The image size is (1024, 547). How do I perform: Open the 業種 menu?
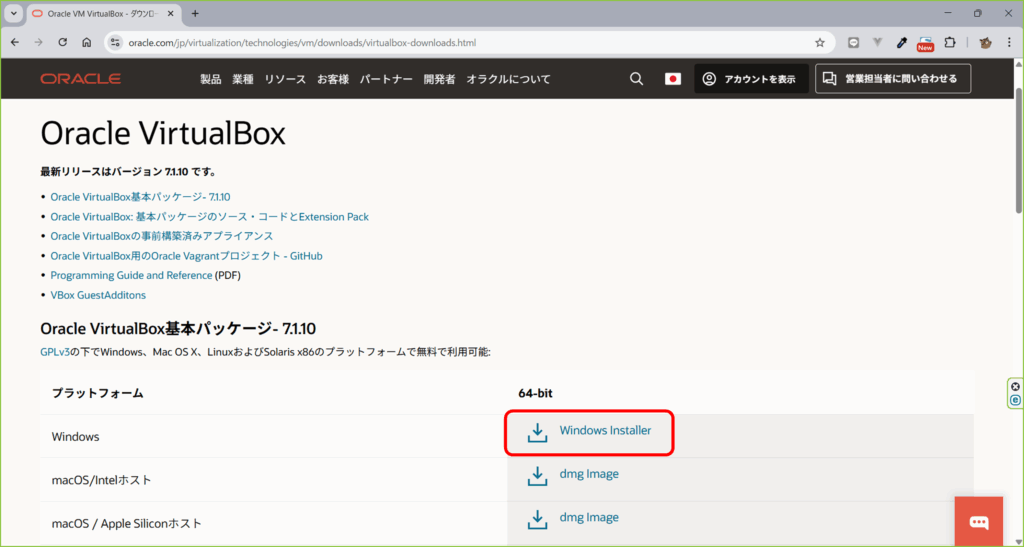pos(243,79)
